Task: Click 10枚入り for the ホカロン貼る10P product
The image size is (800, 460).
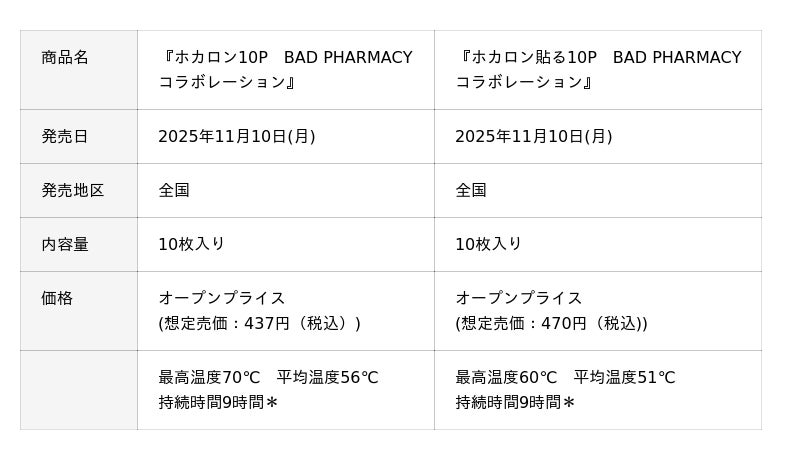Action: pos(489,245)
